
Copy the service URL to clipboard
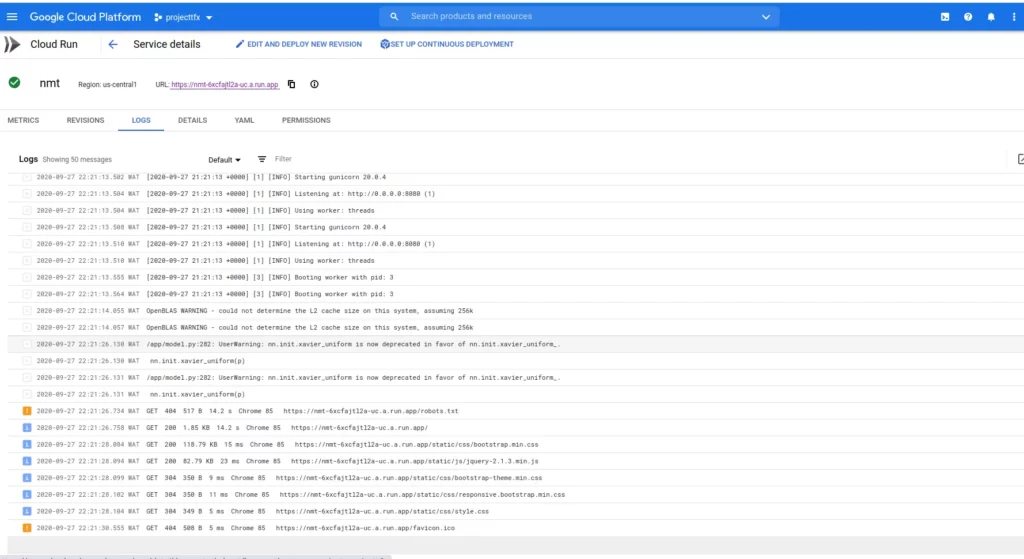[x=291, y=84]
